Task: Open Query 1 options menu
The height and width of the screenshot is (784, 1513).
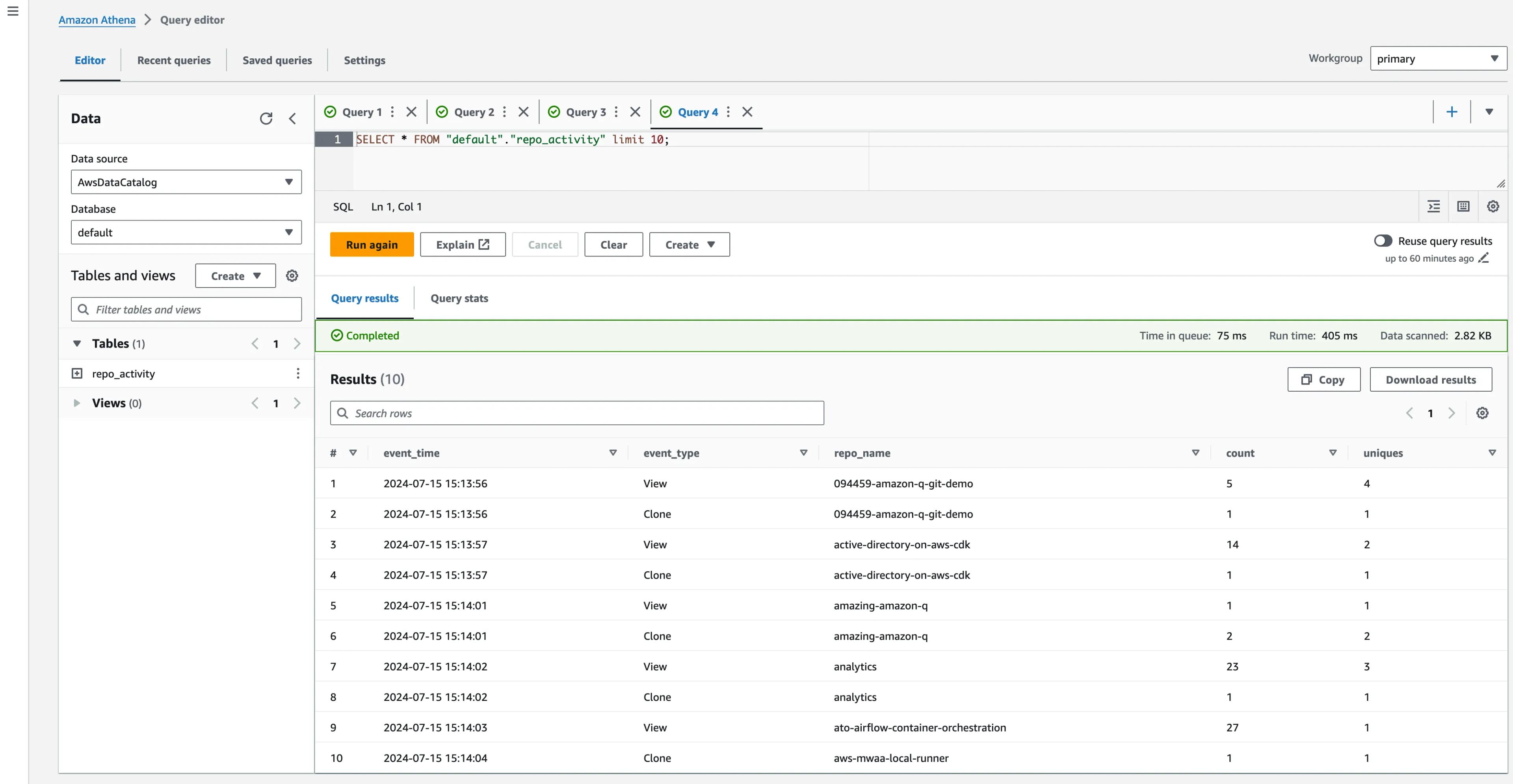Action: 392,111
